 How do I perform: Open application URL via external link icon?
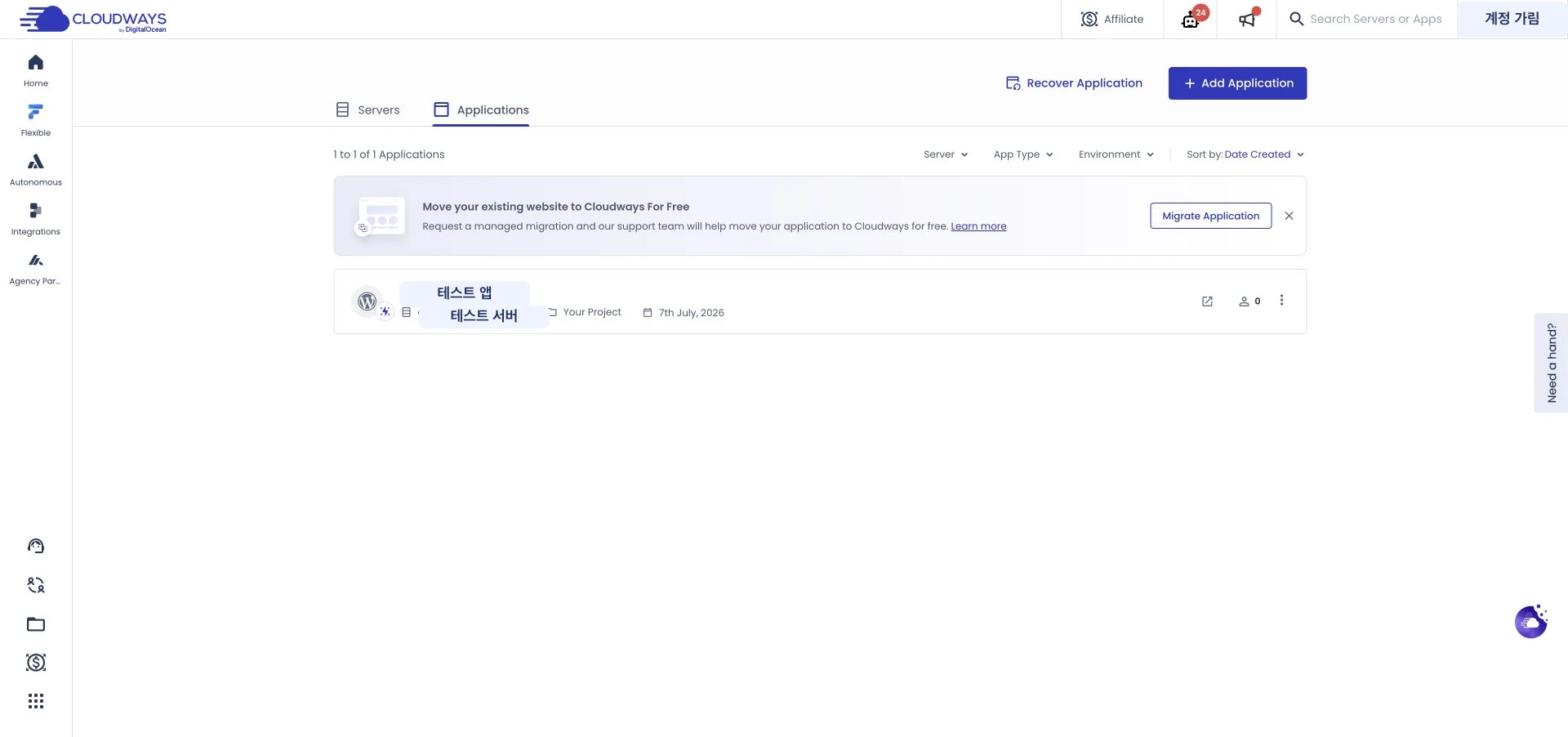tap(1207, 301)
